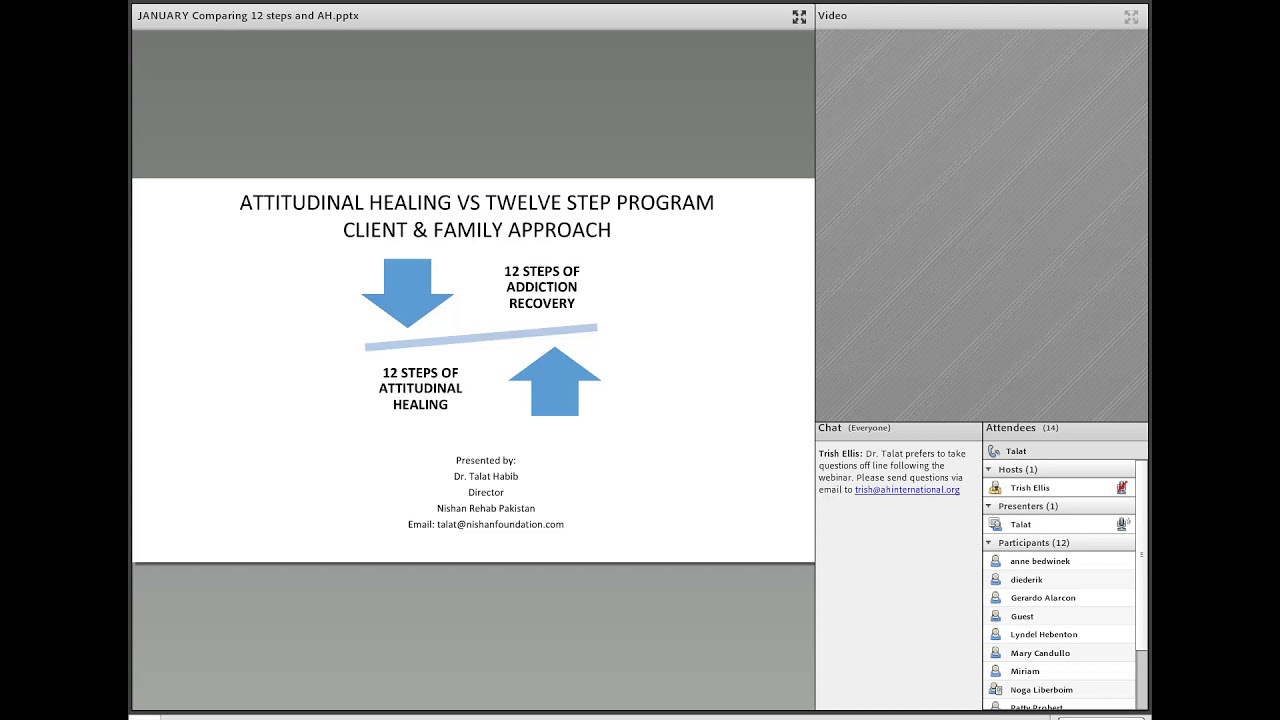Click Mary Candullo participant icon

click(x=995, y=653)
